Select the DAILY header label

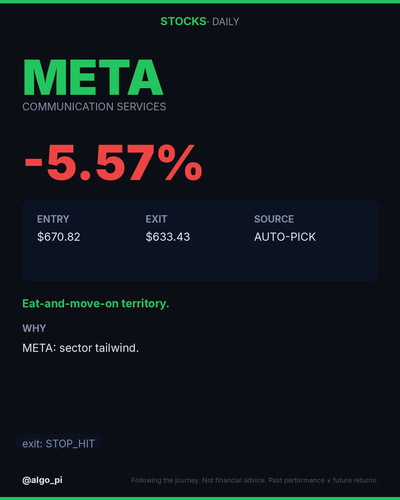pos(226,22)
